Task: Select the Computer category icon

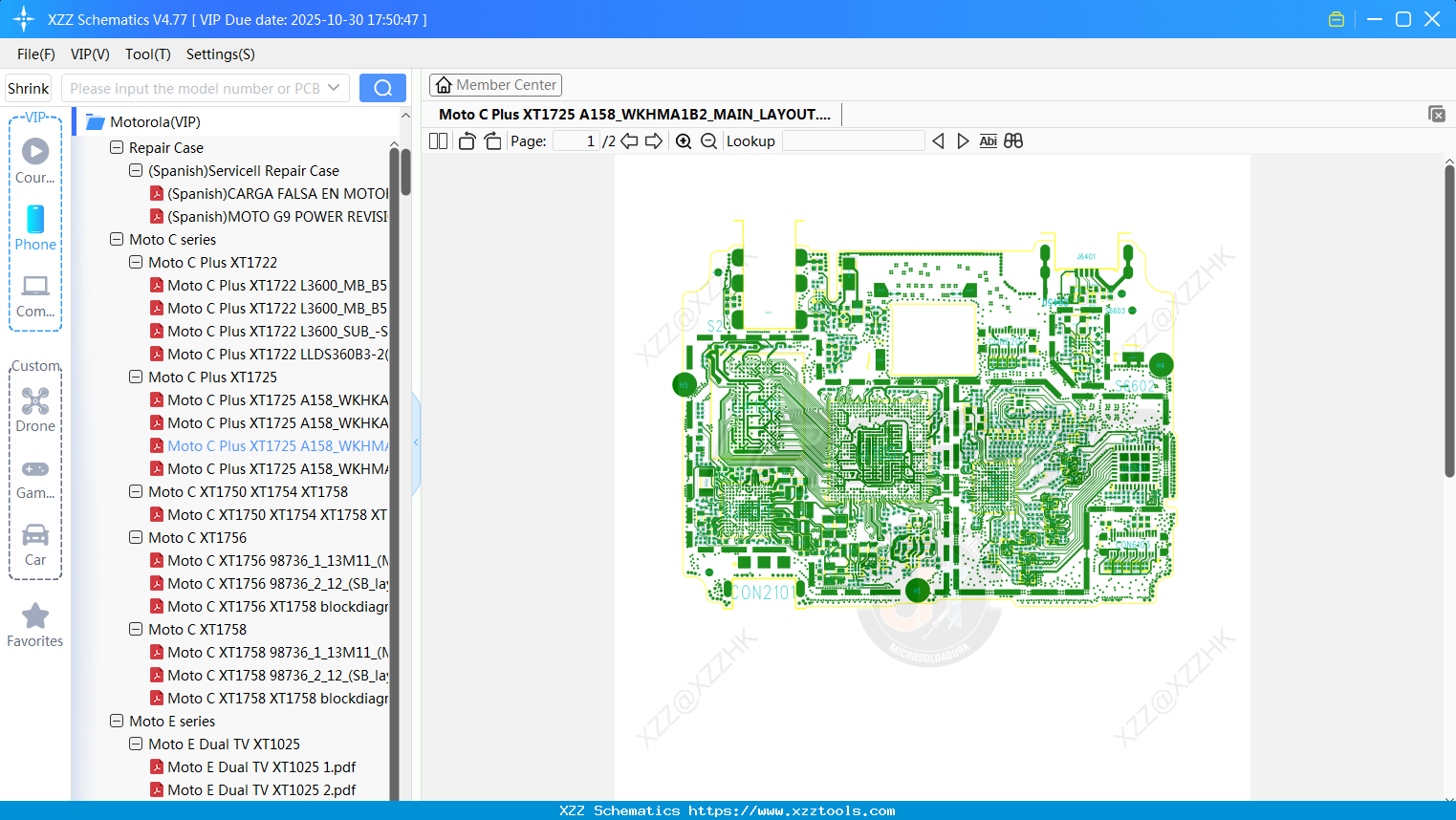Action: pos(35,295)
